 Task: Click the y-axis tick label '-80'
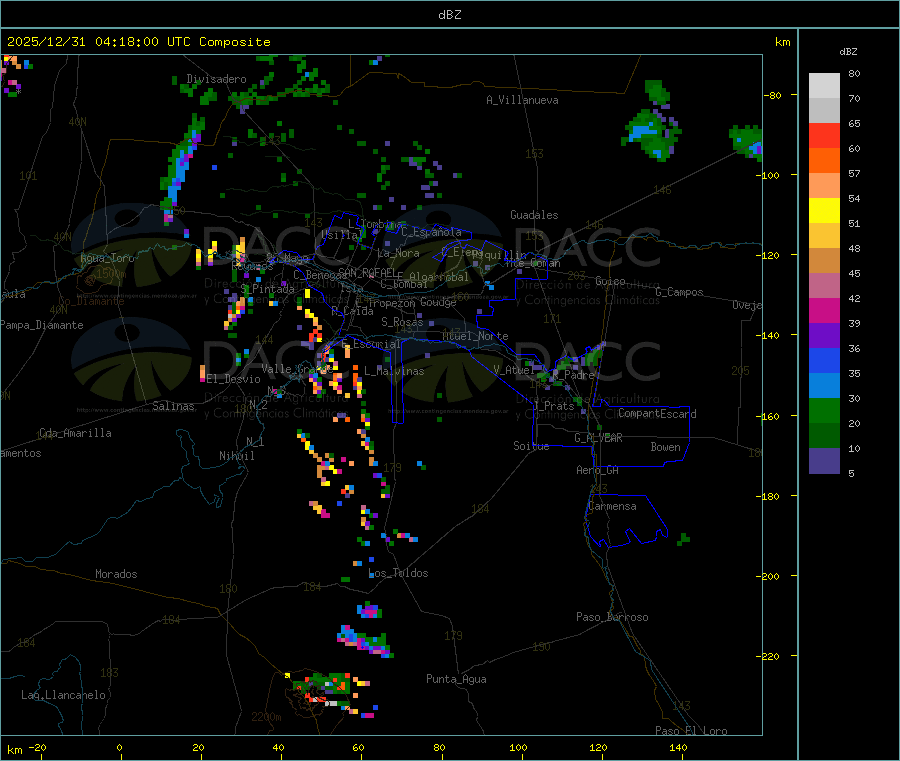pos(773,95)
